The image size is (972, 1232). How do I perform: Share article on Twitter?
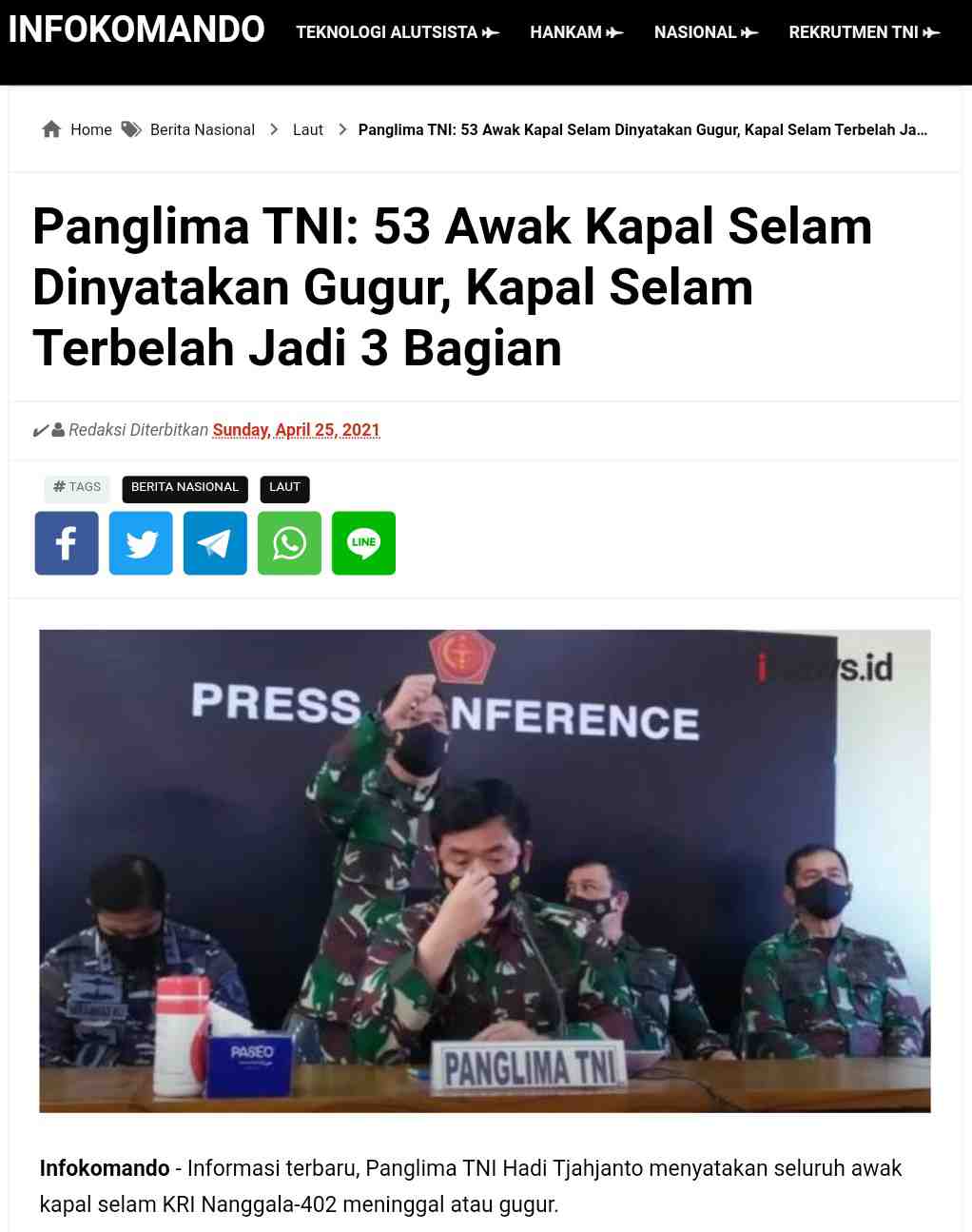[141, 543]
